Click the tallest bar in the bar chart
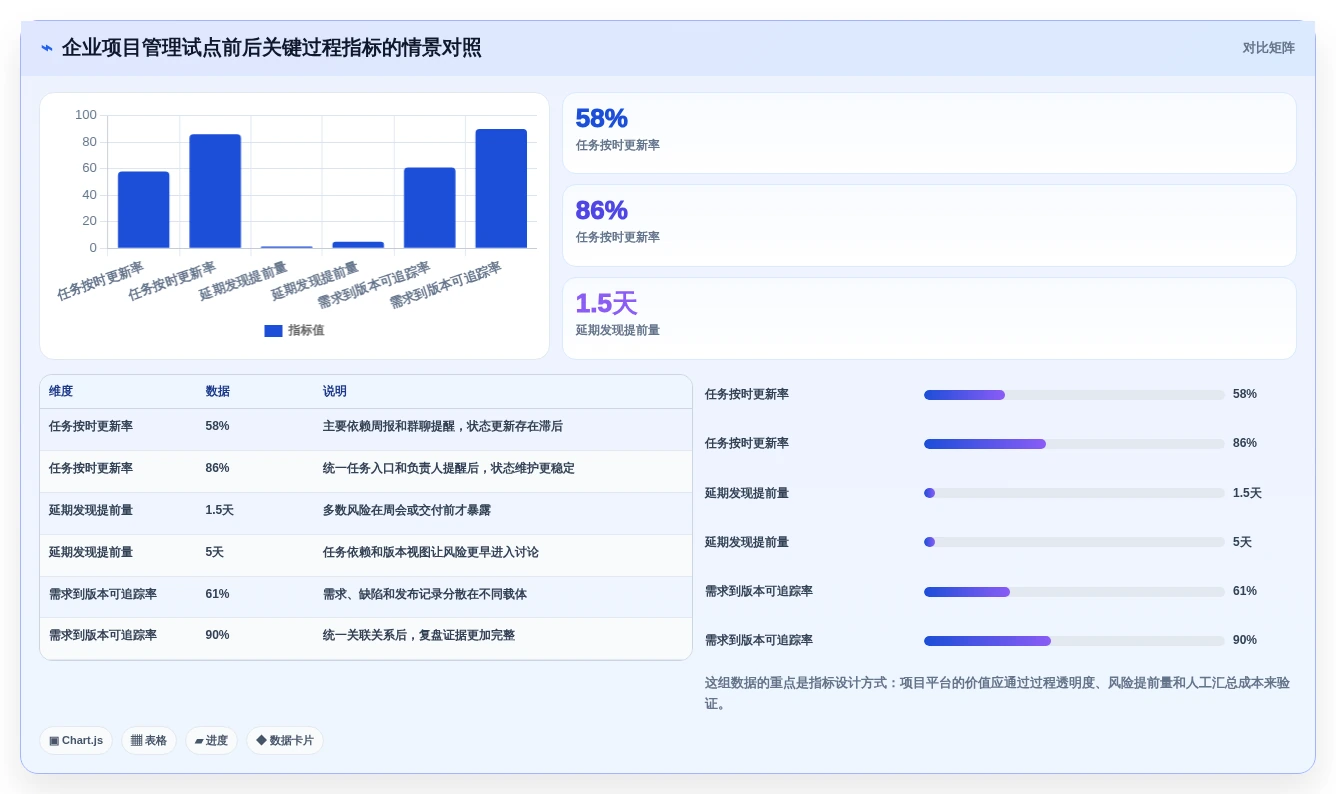1336x794 pixels. coord(501,188)
